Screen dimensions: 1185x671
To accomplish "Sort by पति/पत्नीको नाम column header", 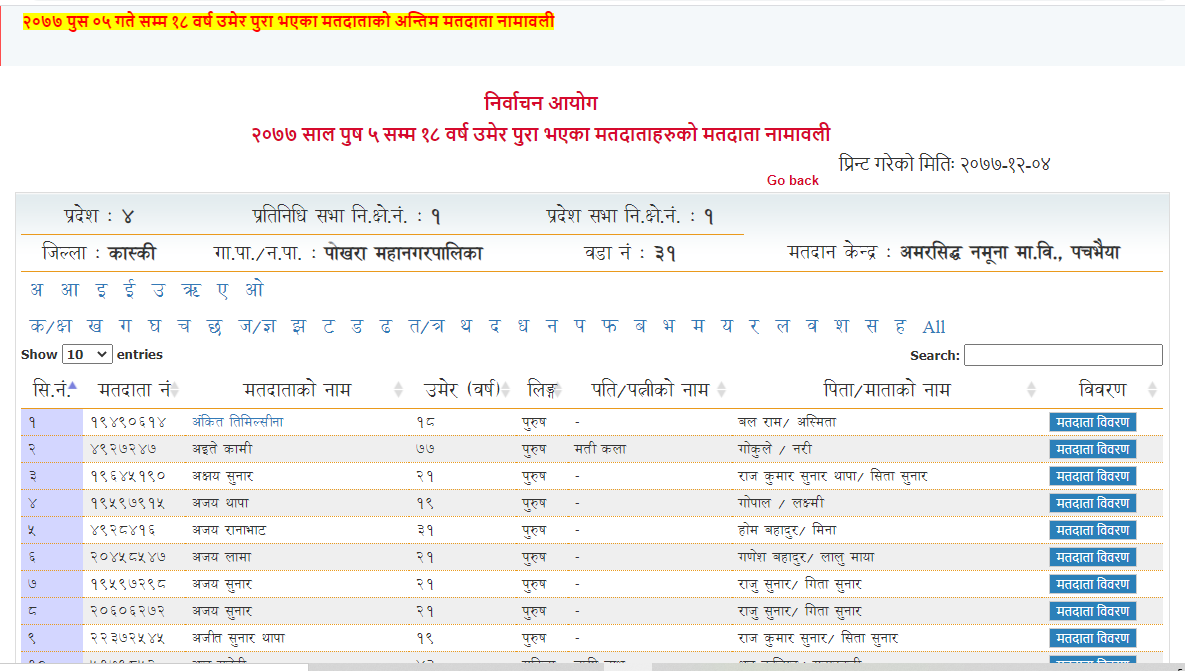I will (649, 390).
